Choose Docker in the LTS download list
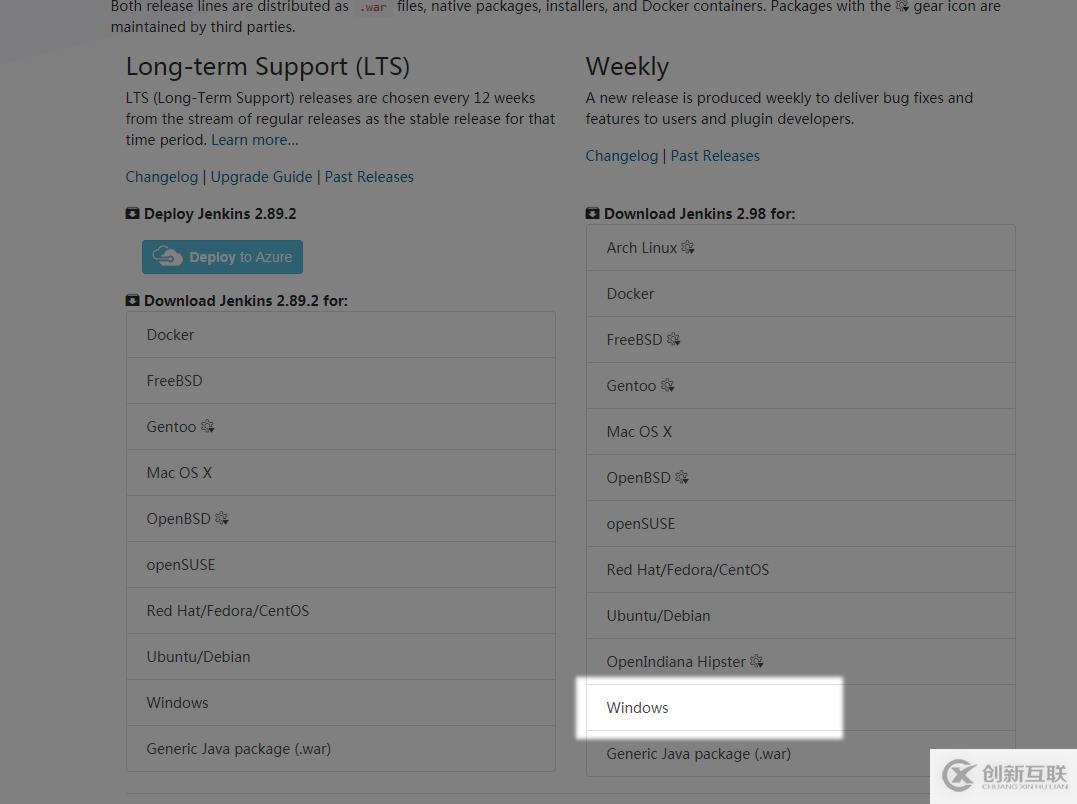1077x804 pixels. 170,335
